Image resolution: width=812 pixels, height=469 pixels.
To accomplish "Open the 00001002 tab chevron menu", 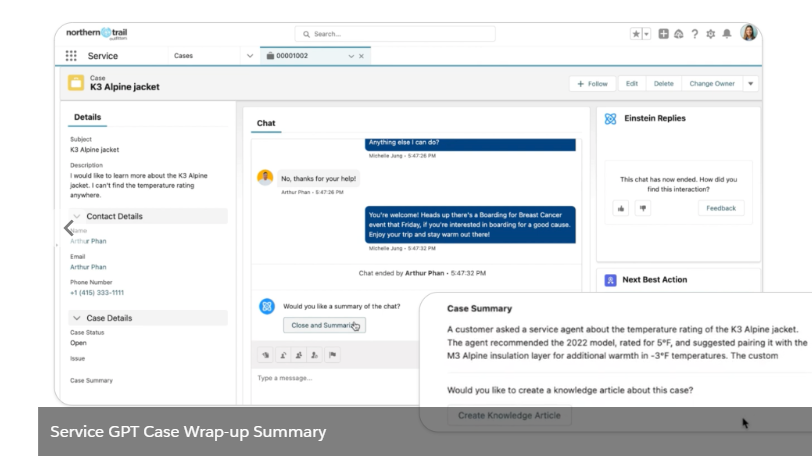I will point(351,56).
